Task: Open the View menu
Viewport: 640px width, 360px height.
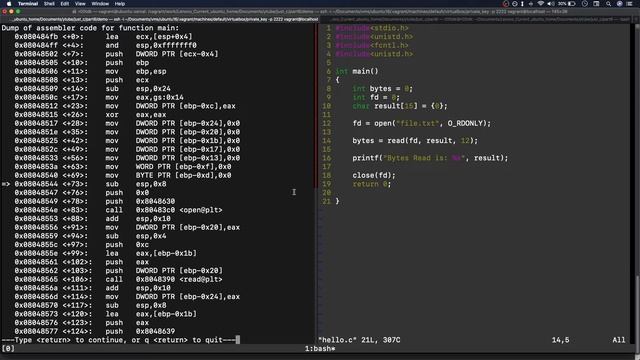Action: coord(80,4)
